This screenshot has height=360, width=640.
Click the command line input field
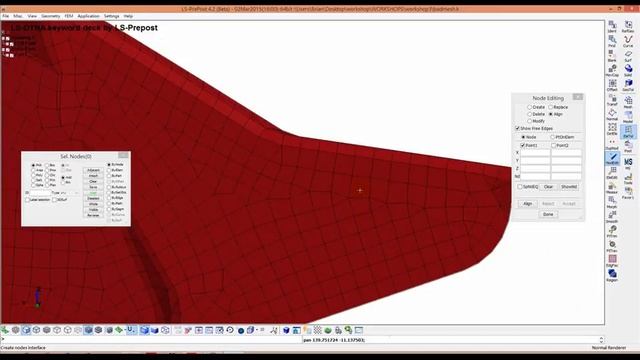pos(151,340)
